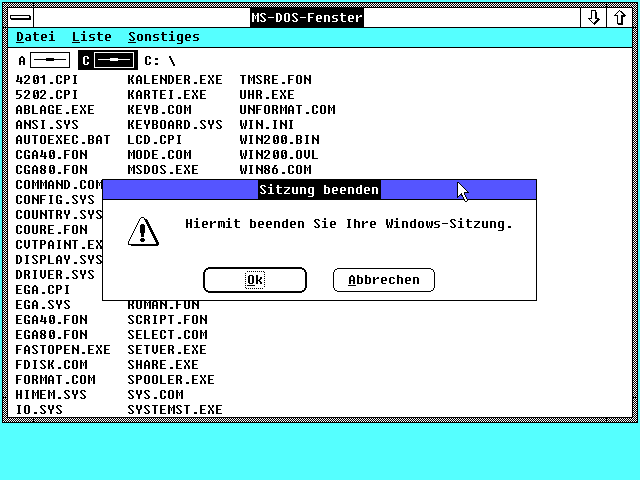Select file MODE.COM
Viewport: 640px width, 480px height.
(159, 155)
